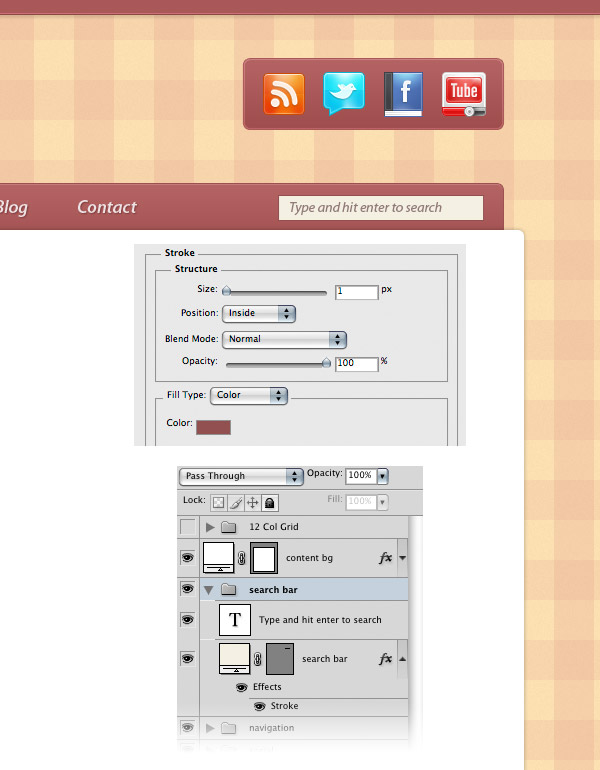
Task: Toggle the navigation group eye
Action: (188, 727)
